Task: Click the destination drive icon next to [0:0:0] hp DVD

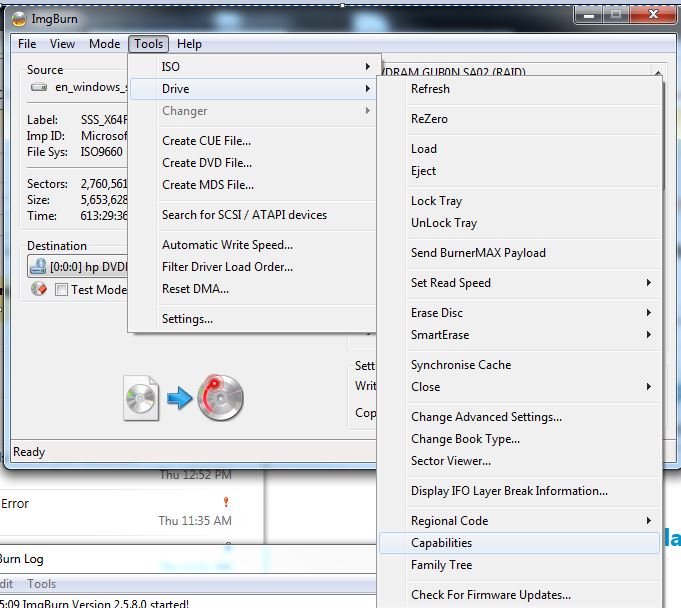Action: 38,266
